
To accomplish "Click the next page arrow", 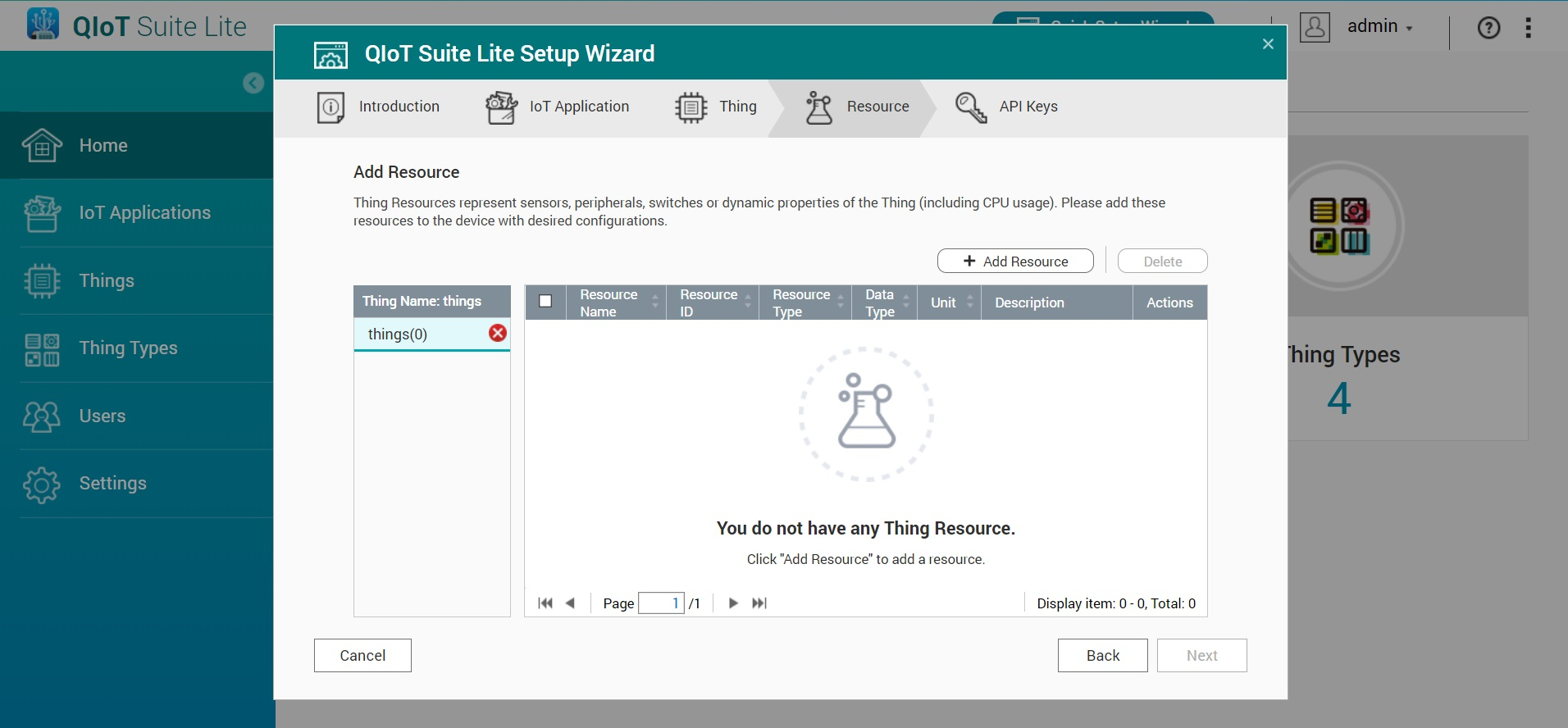I will tap(733, 603).
